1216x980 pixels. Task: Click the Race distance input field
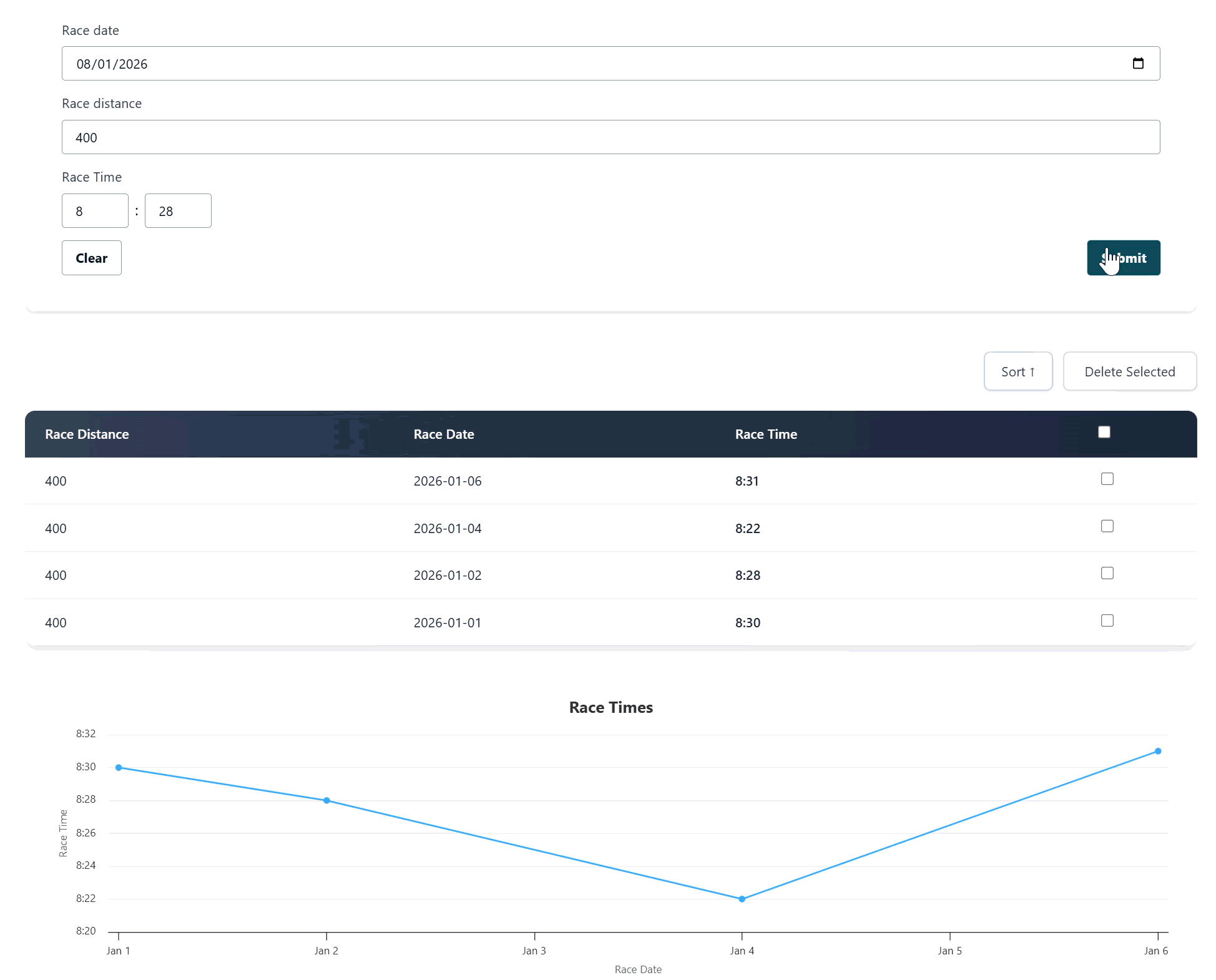point(610,137)
